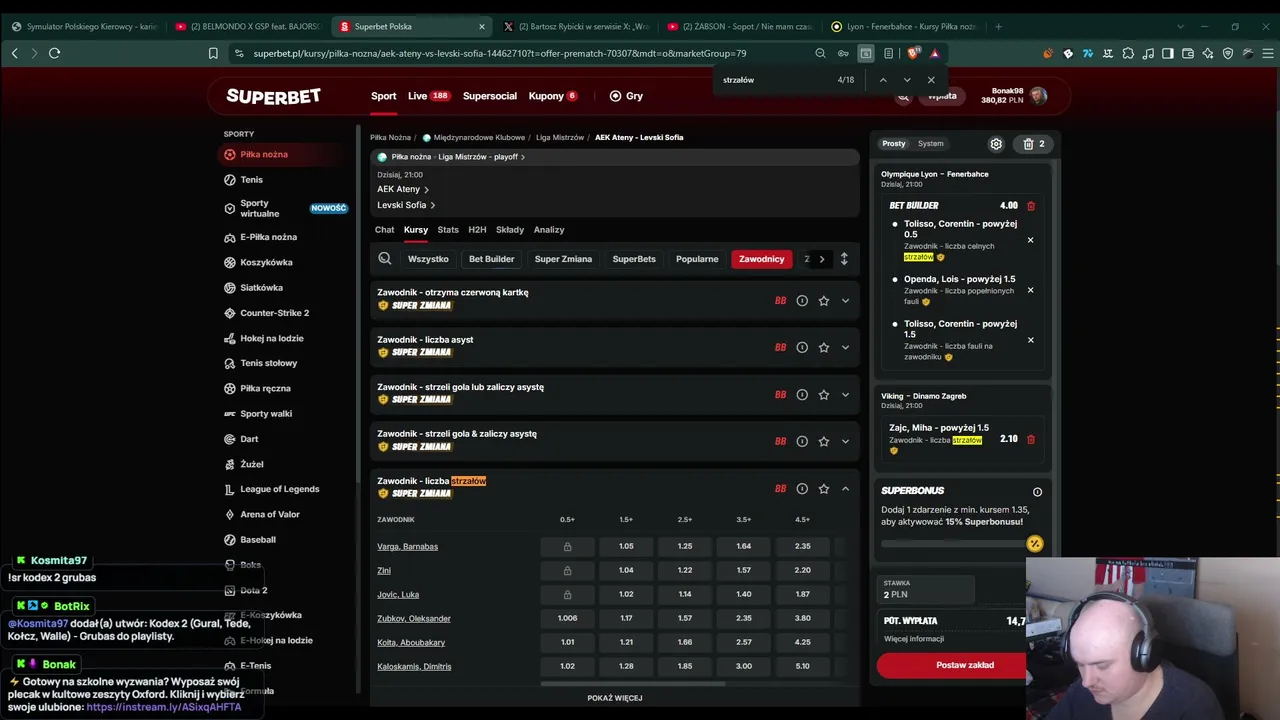
Task: Open the AEK Ateny team page
Action: tap(403, 189)
